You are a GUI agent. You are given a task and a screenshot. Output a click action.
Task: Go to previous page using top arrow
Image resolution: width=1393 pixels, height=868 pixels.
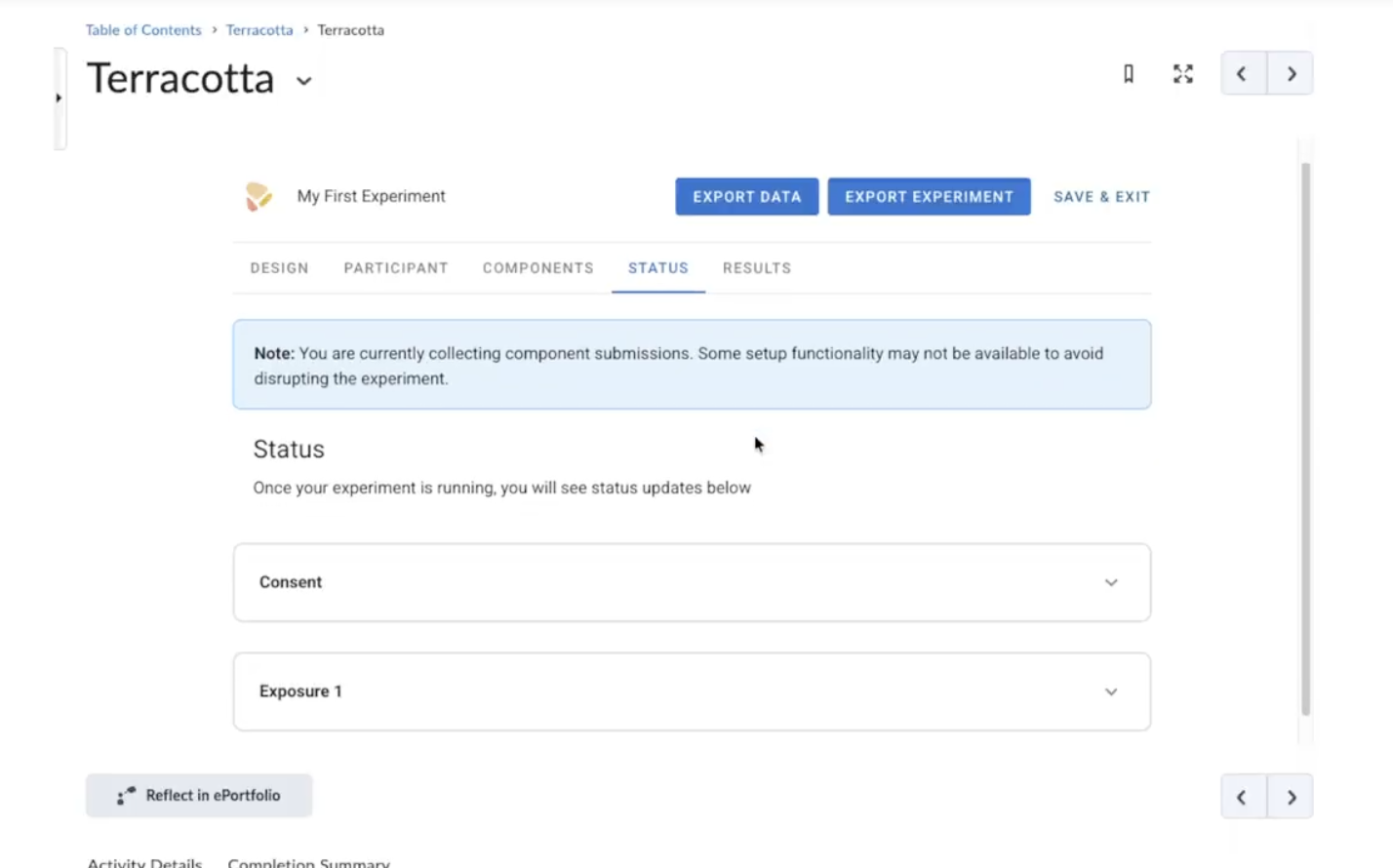(x=1243, y=74)
